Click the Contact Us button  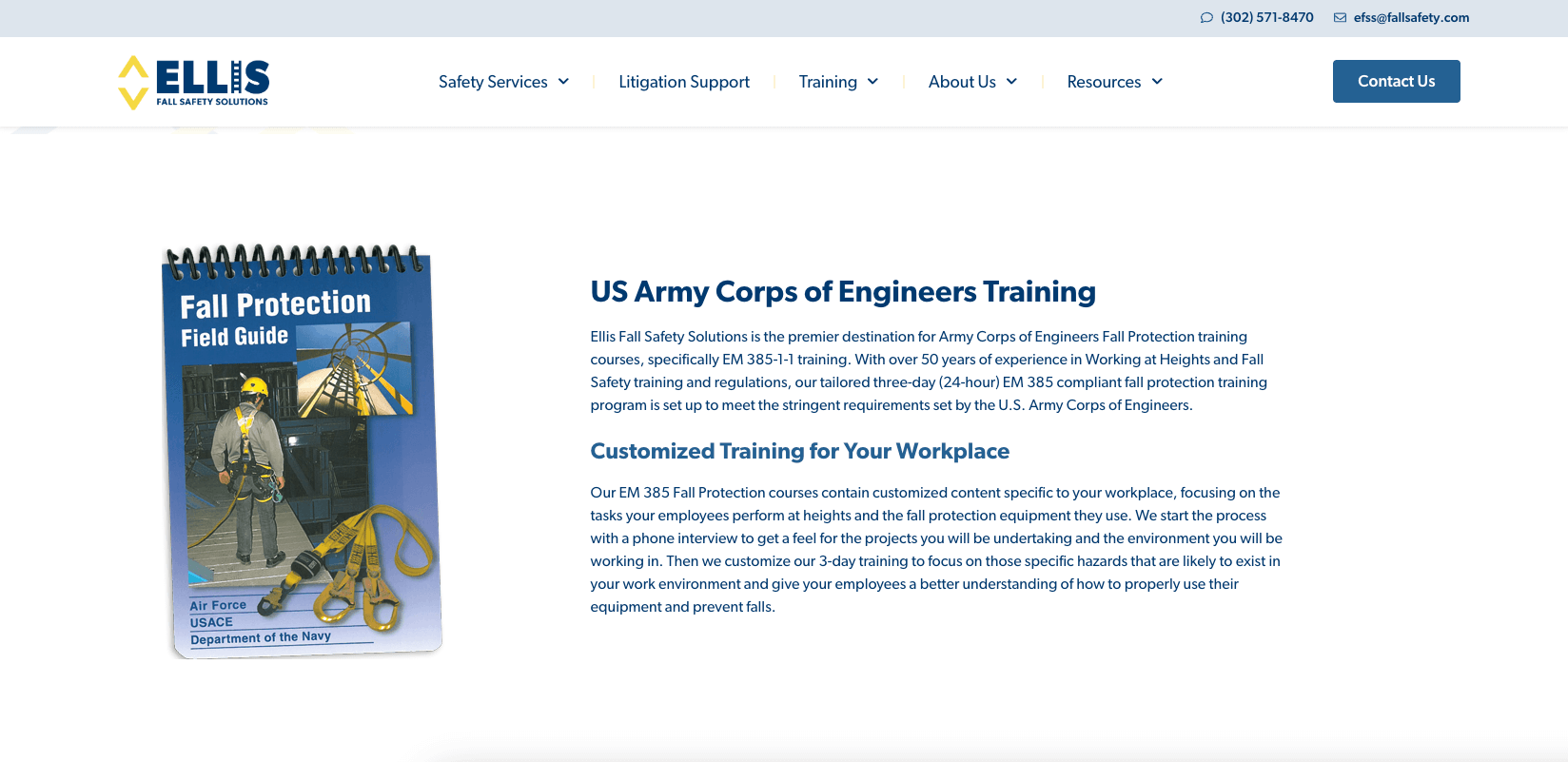point(1396,81)
